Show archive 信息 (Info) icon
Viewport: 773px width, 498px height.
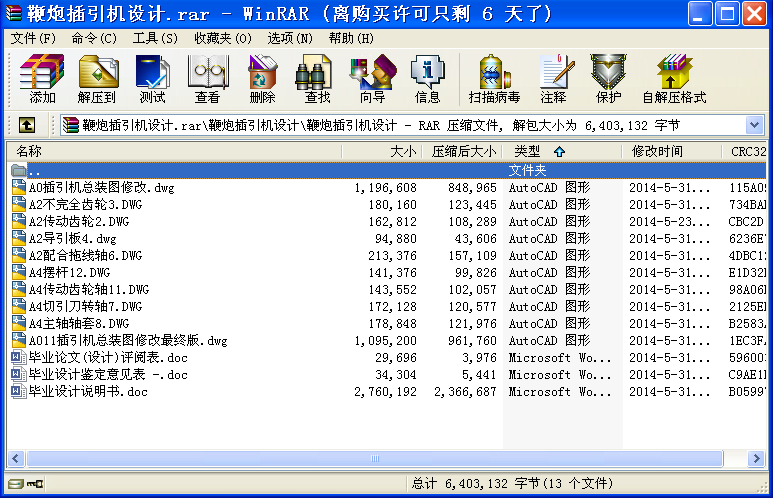(427, 79)
